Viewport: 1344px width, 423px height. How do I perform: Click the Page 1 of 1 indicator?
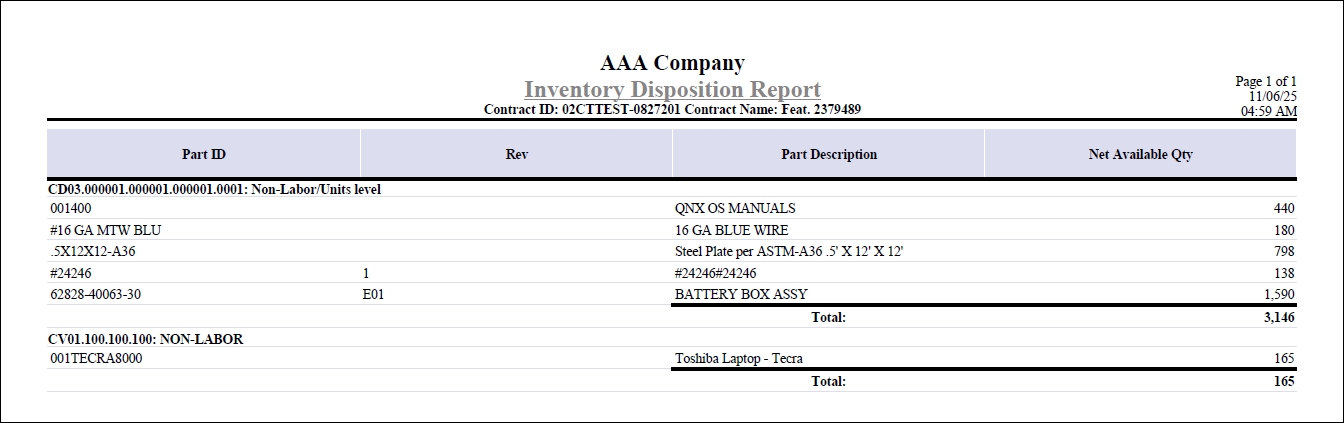pyautogui.click(x=1266, y=81)
